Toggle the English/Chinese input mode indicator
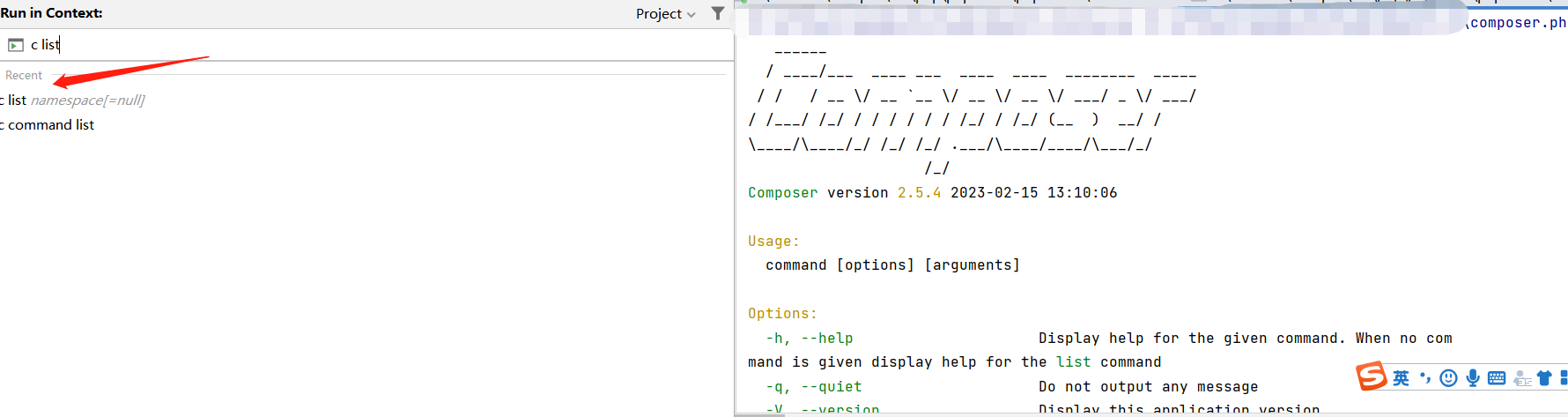1568x417 pixels. coord(1401,378)
